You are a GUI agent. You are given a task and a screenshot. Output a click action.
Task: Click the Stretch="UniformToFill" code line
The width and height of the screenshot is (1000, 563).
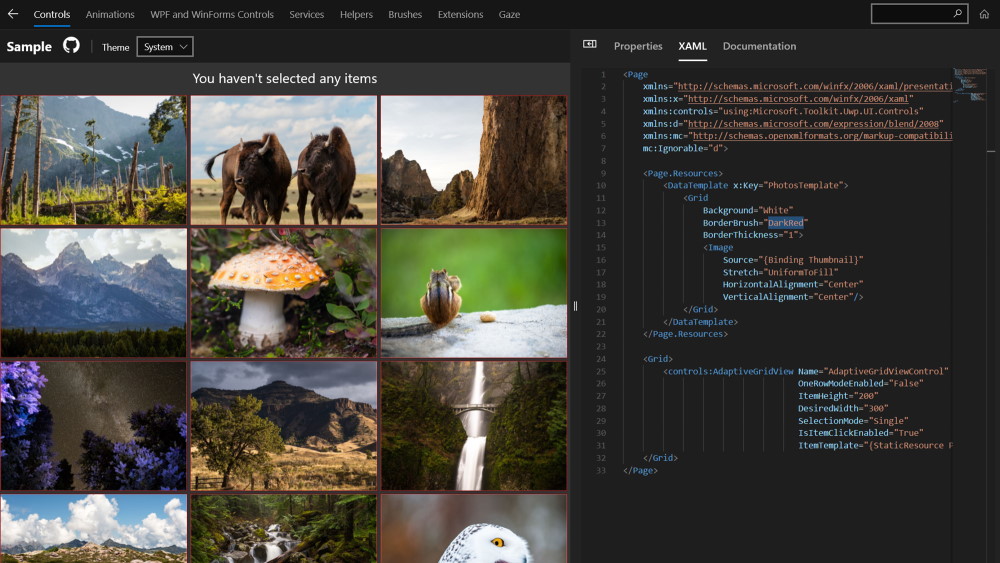(x=781, y=272)
